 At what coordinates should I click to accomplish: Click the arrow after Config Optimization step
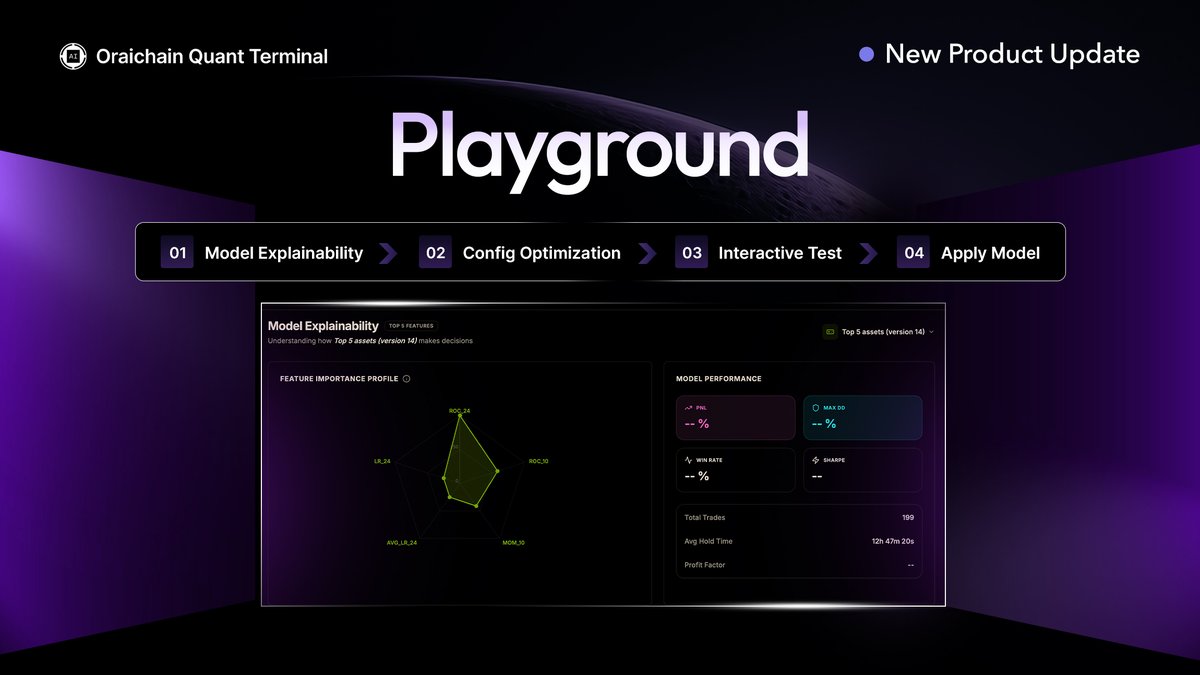[647, 253]
